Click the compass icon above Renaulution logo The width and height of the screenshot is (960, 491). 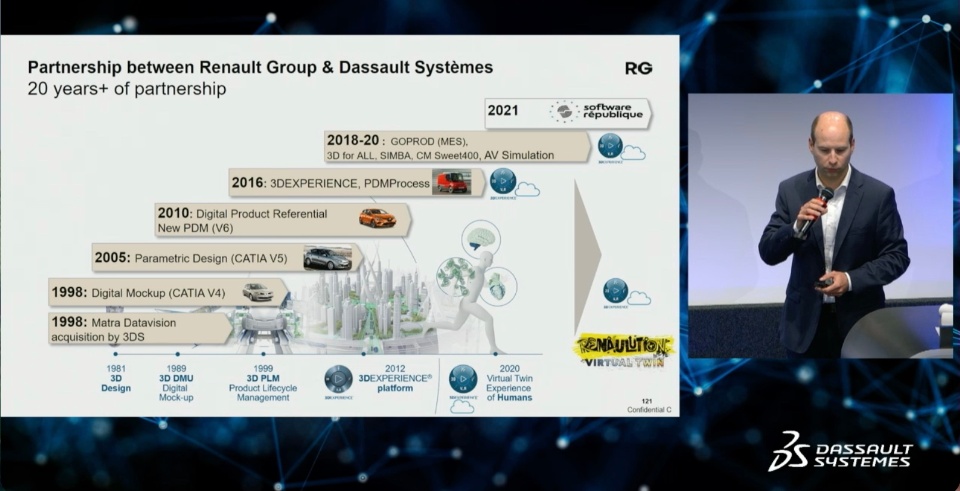[x=615, y=290]
